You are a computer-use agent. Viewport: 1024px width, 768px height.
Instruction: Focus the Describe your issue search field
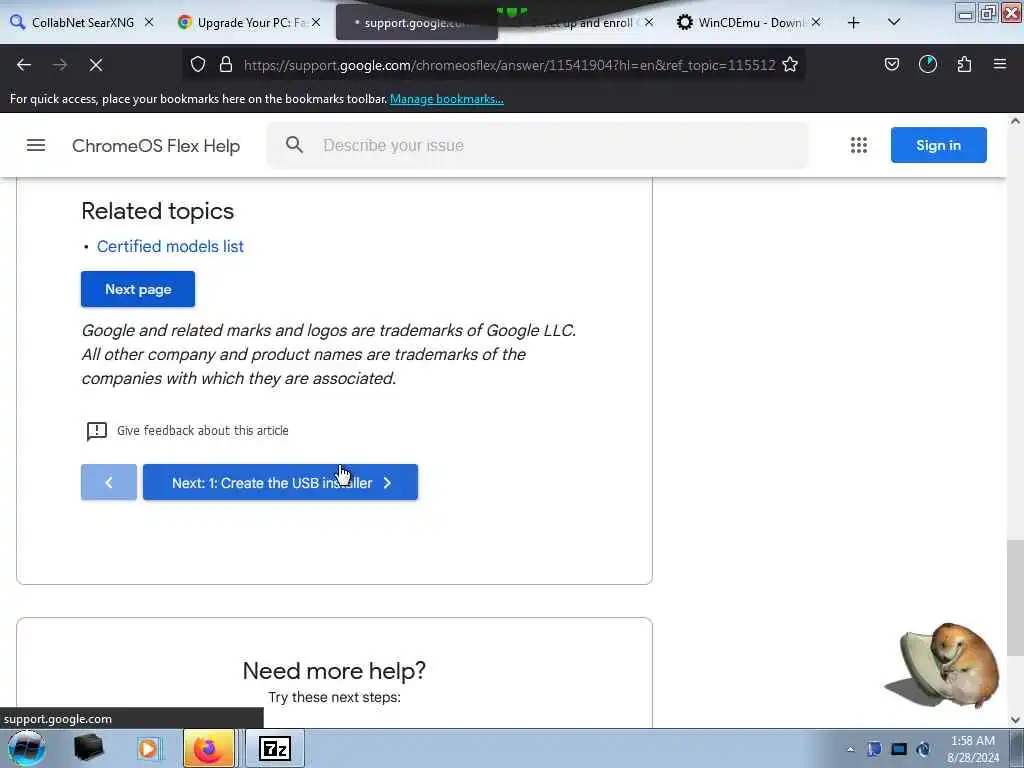537,145
